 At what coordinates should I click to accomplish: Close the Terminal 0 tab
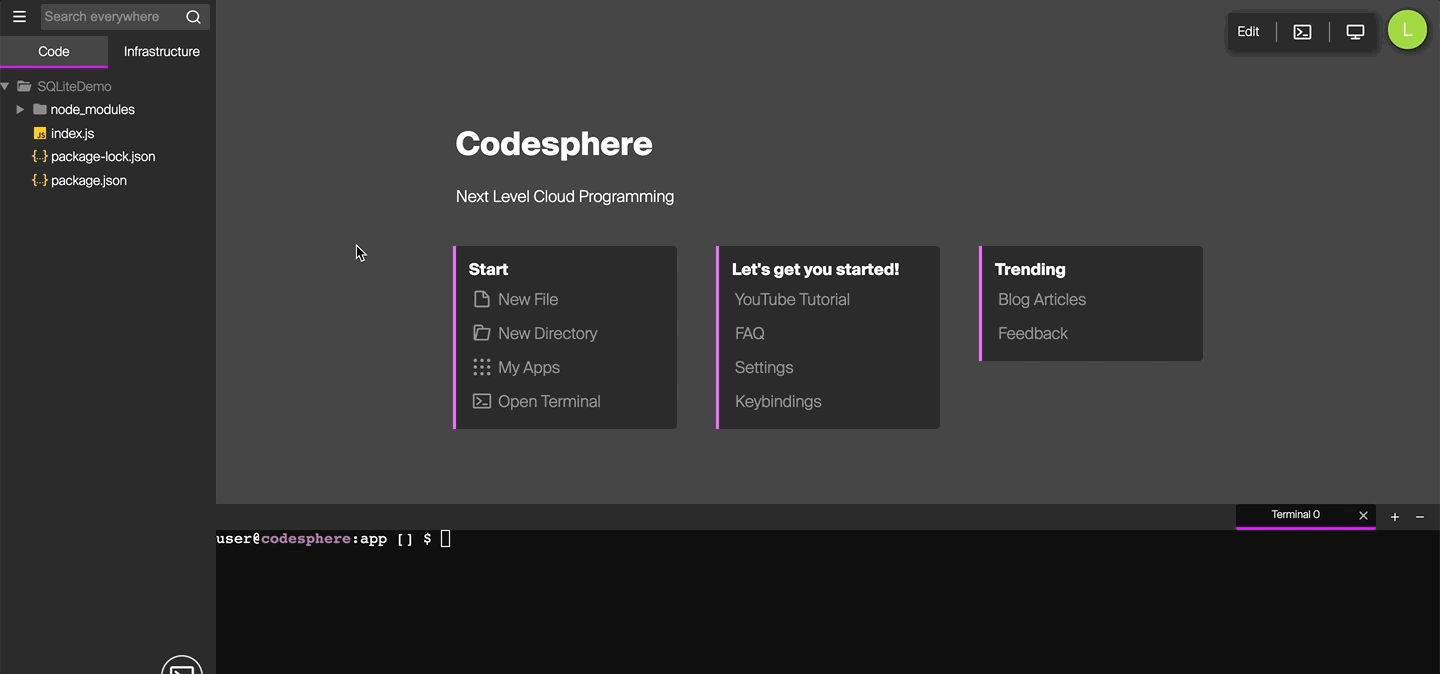[x=1363, y=516]
